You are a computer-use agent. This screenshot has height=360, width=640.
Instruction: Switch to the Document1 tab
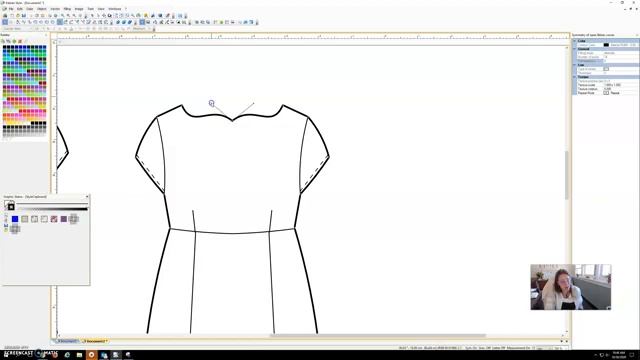point(67,341)
